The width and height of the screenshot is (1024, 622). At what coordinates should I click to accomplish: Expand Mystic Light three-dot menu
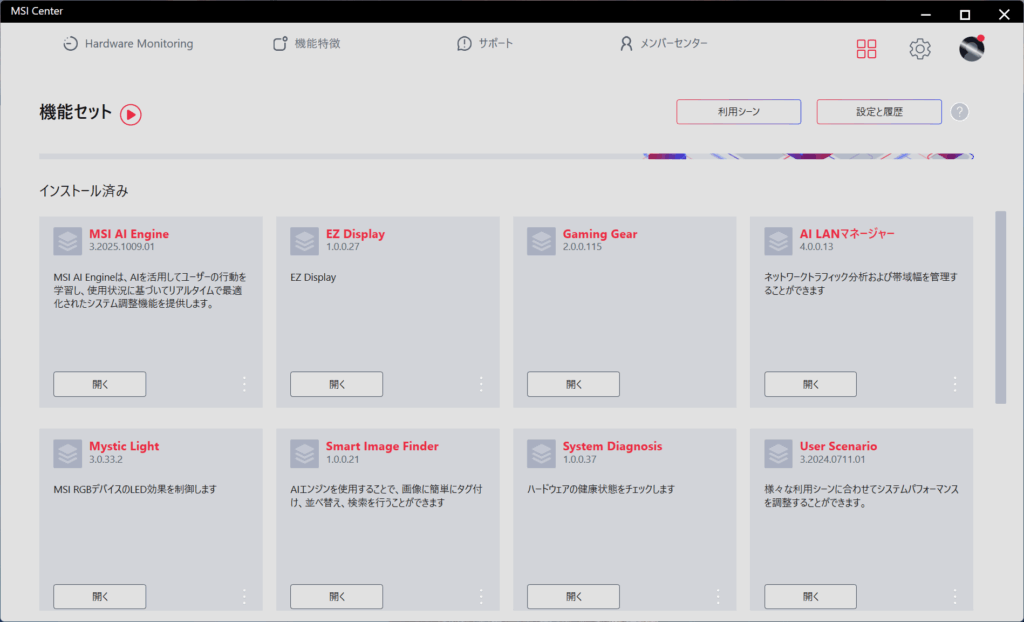(244, 597)
